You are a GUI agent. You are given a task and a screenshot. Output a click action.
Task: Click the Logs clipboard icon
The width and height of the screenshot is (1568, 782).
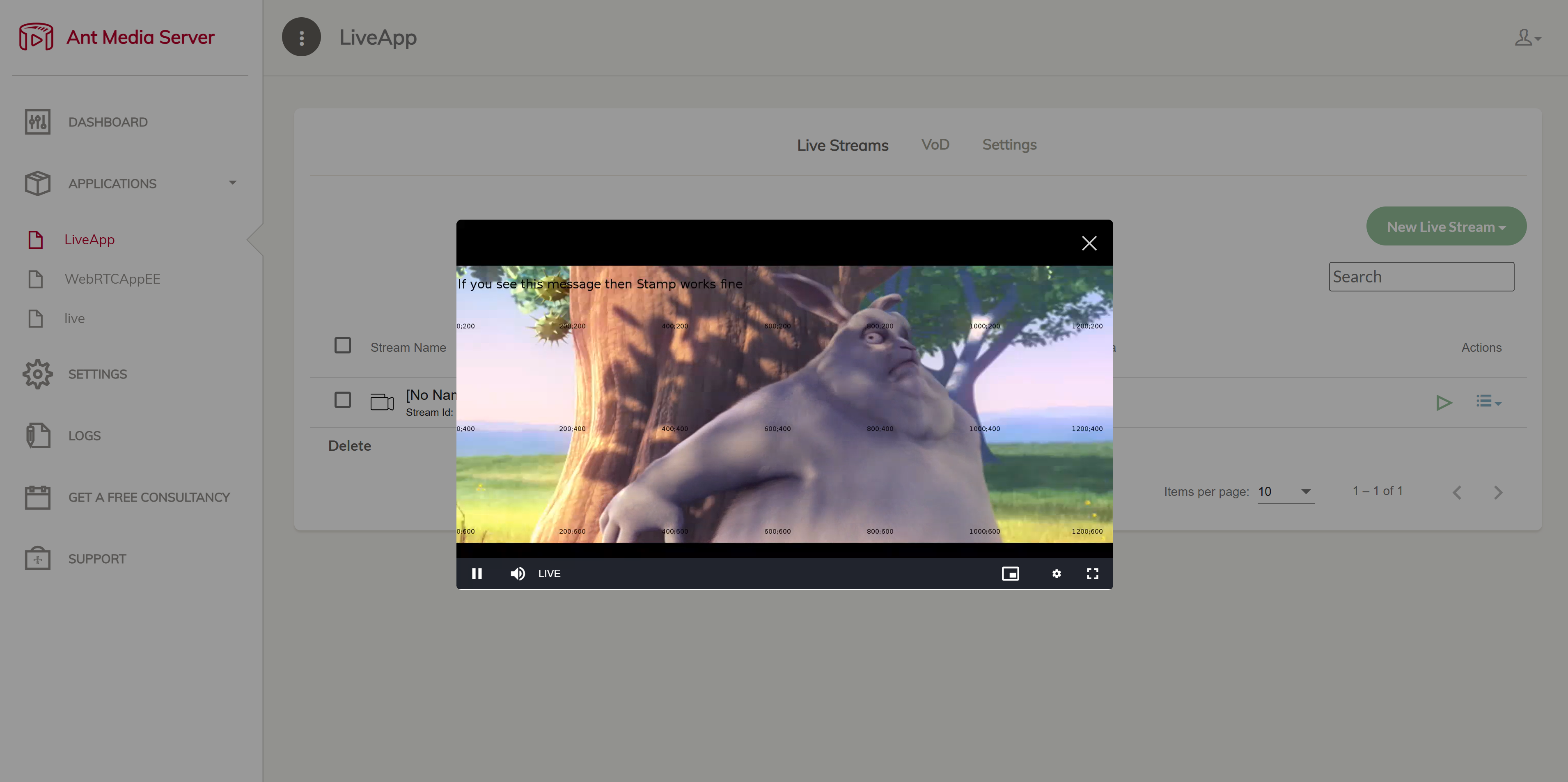click(38, 435)
